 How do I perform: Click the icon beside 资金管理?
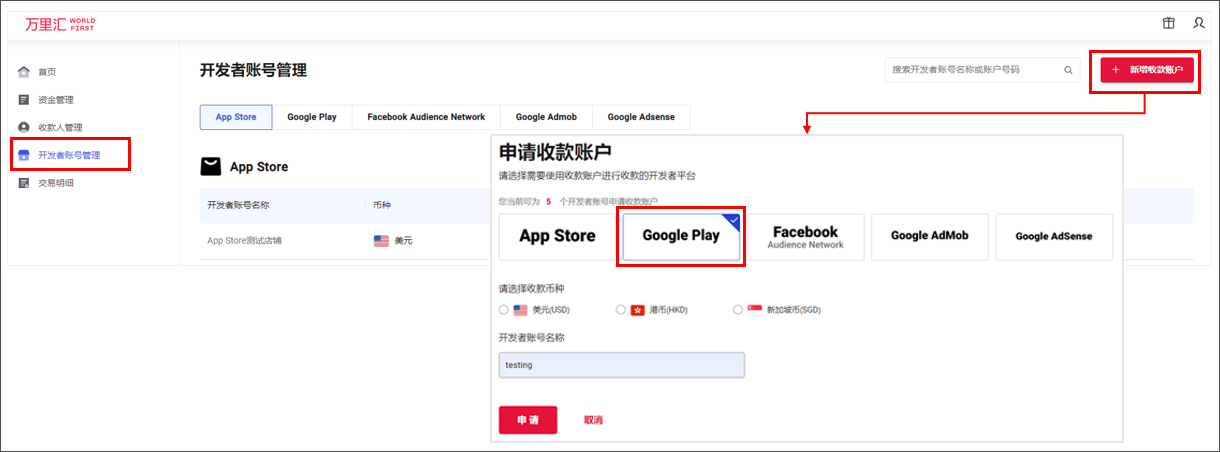pos(24,100)
